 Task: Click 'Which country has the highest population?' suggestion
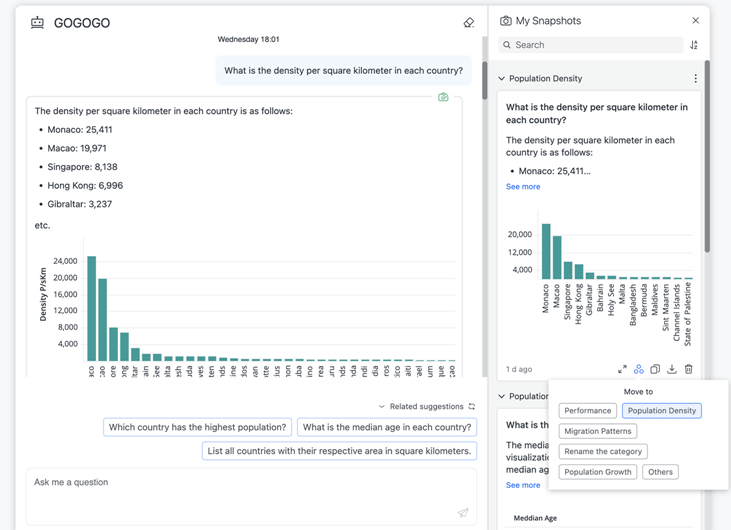[198, 427]
